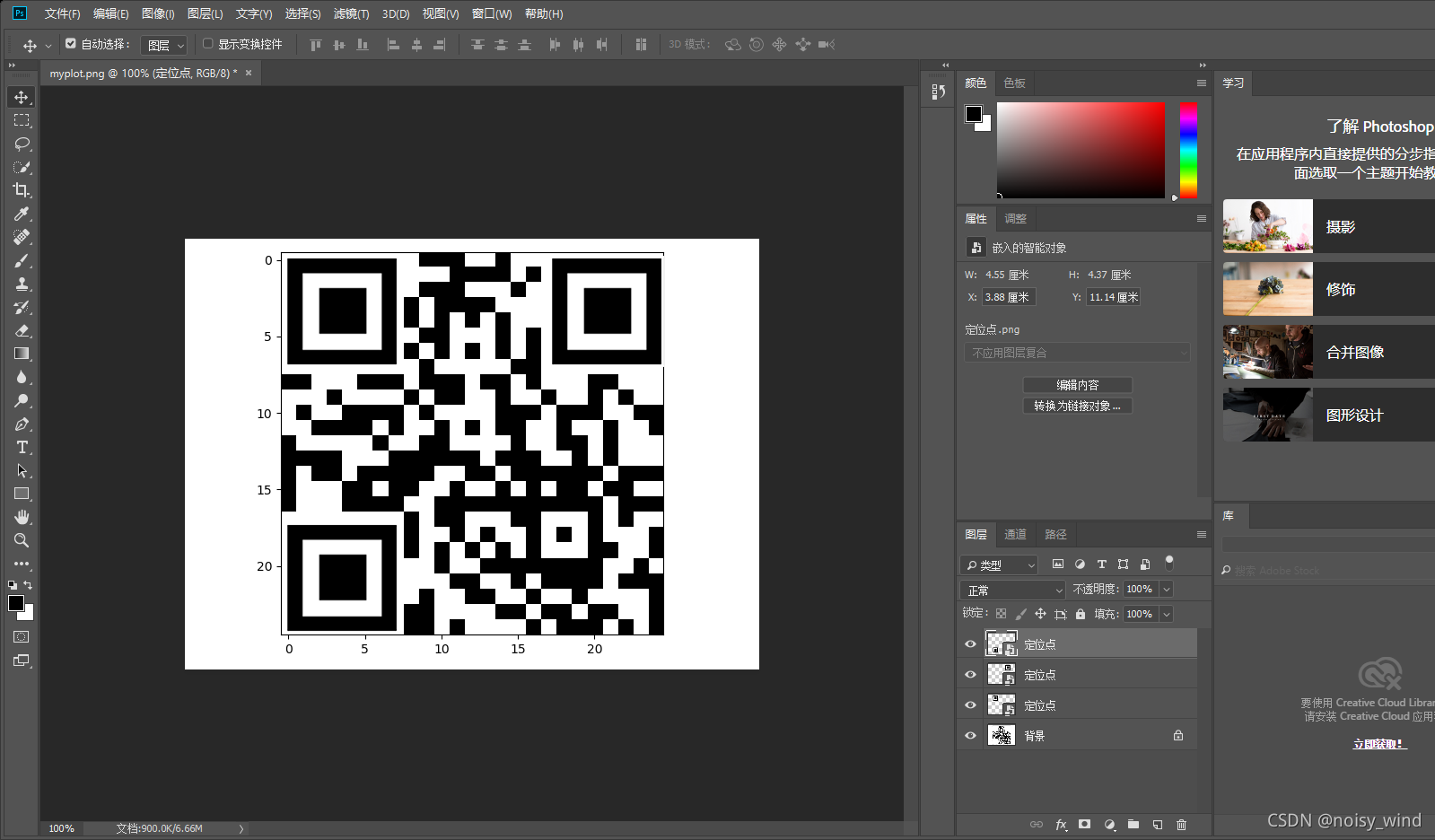The width and height of the screenshot is (1435, 840).
Task: Switch to the 通道 tab
Action: coord(1015,534)
